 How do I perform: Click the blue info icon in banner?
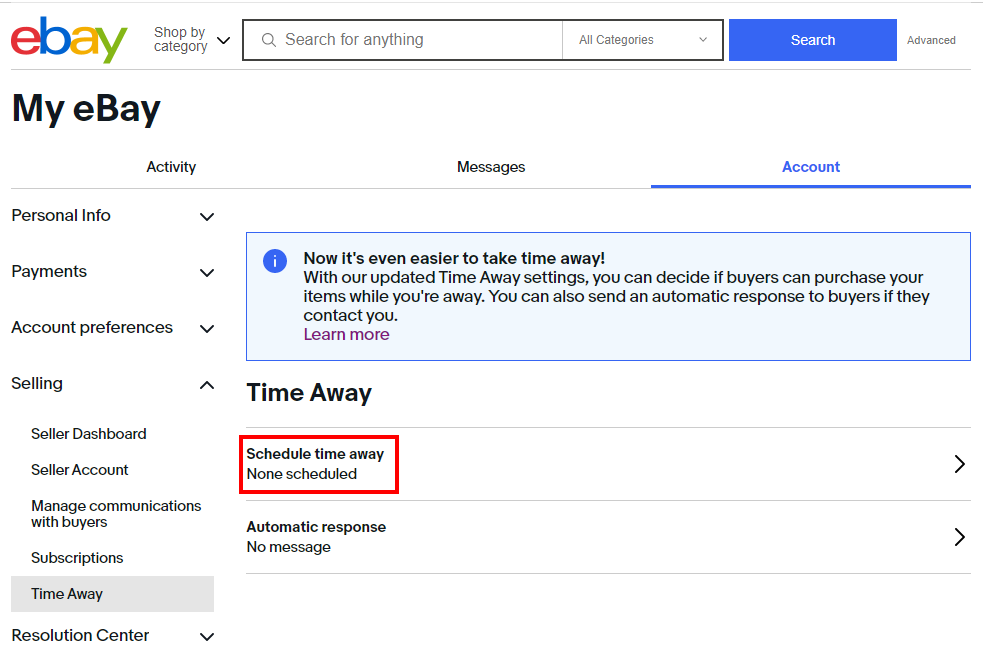[x=275, y=261]
